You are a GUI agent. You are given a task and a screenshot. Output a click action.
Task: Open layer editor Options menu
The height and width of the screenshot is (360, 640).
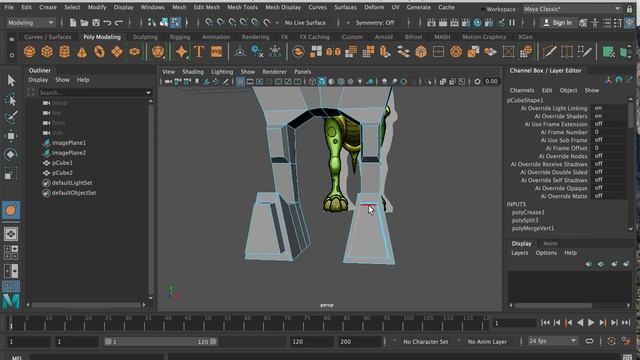[x=546, y=253]
